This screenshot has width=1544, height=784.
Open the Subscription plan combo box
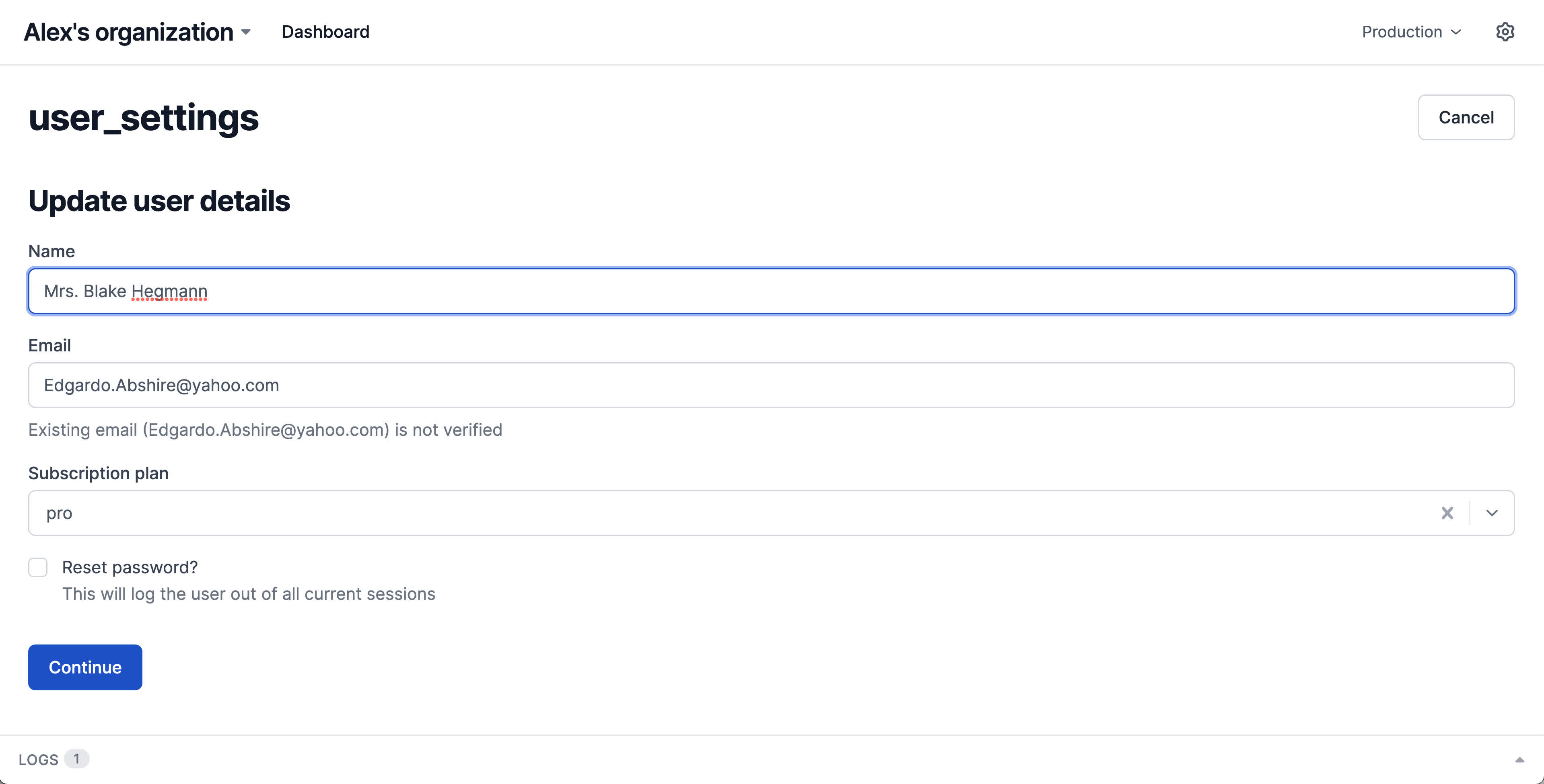(x=719, y=513)
